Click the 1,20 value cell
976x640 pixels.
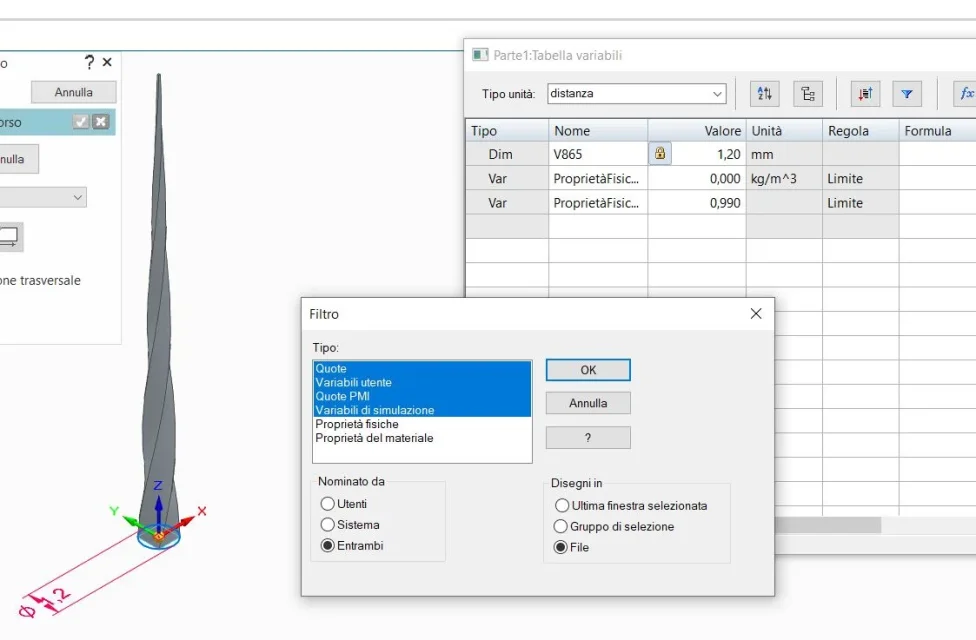click(708, 154)
